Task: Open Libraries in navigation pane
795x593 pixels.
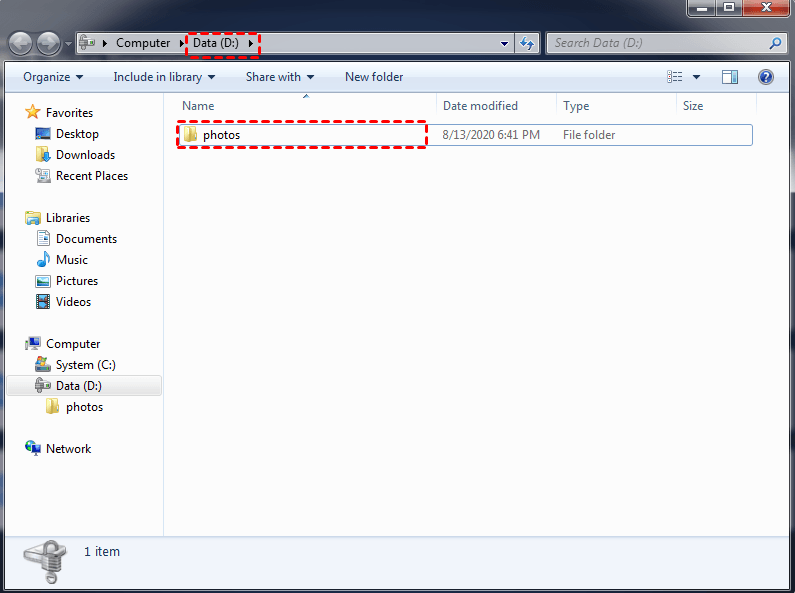Action: click(x=68, y=217)
